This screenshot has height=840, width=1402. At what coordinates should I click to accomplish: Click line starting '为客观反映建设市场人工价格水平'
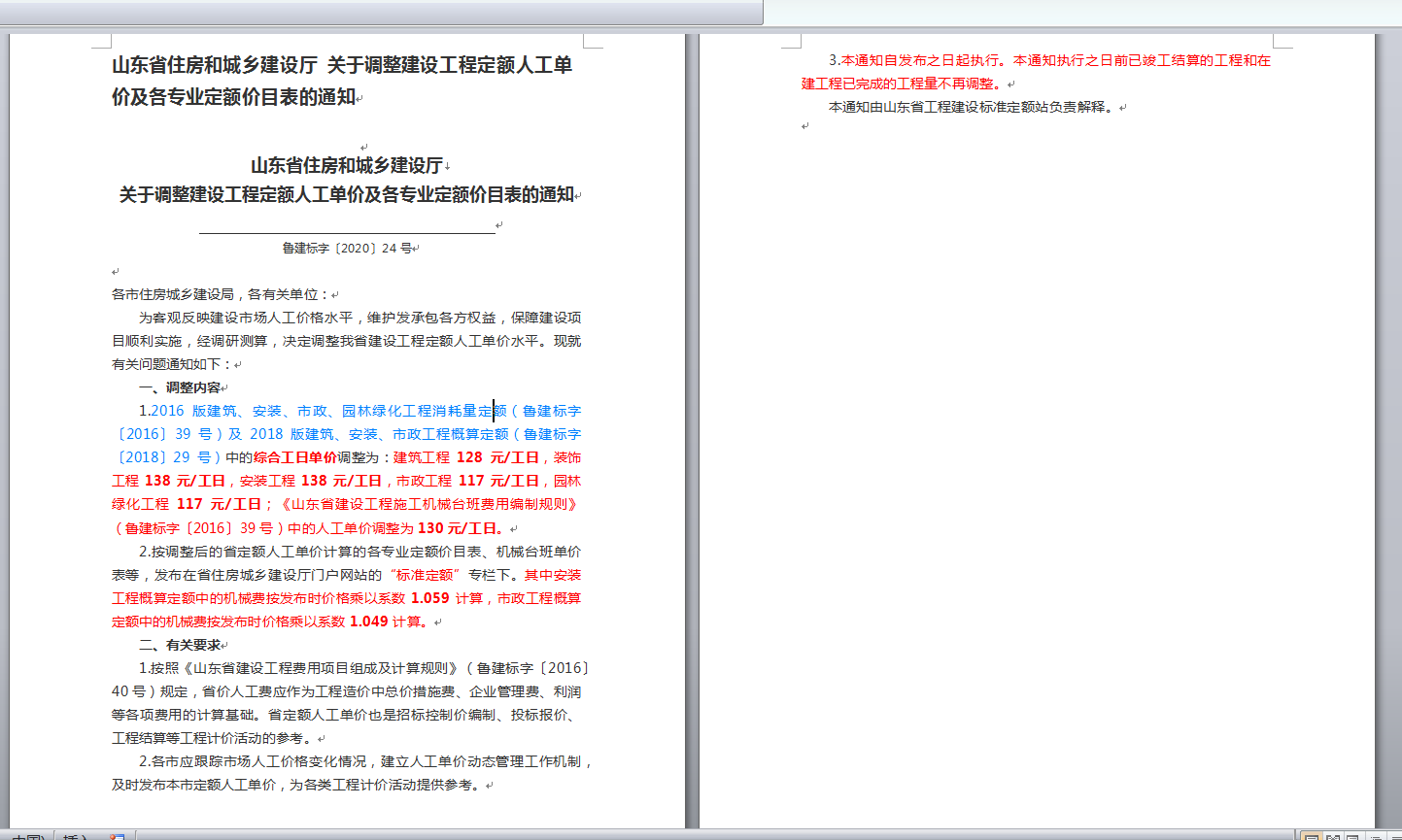[359, 318]
